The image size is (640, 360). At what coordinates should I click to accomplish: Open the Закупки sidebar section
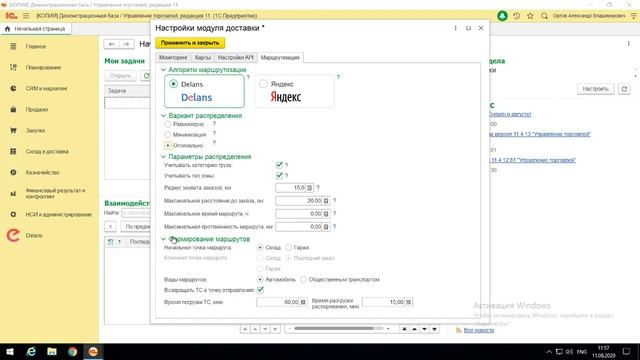(35, 131)
